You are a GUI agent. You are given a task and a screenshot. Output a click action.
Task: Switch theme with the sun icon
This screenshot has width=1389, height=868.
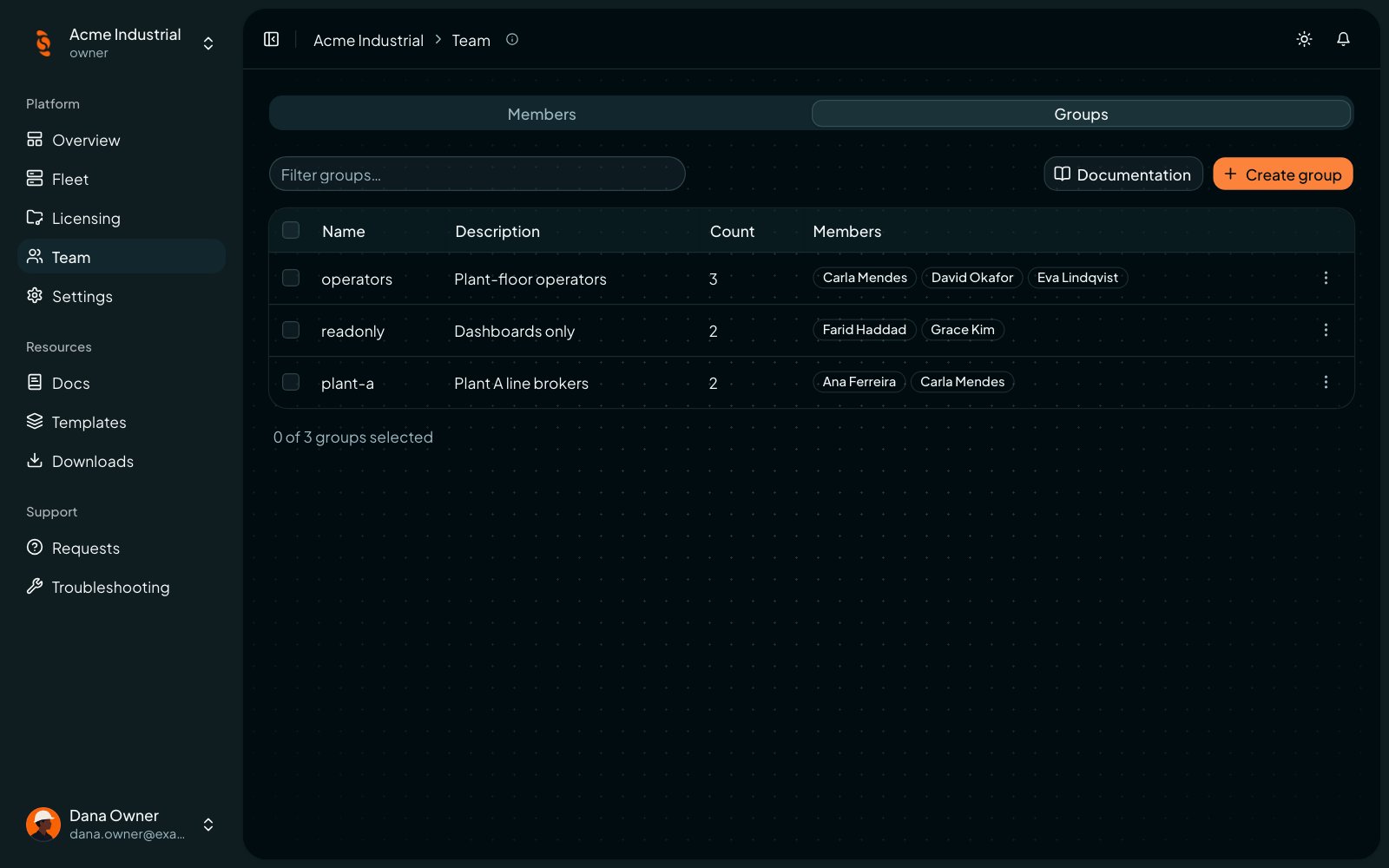pos(1304,39)
